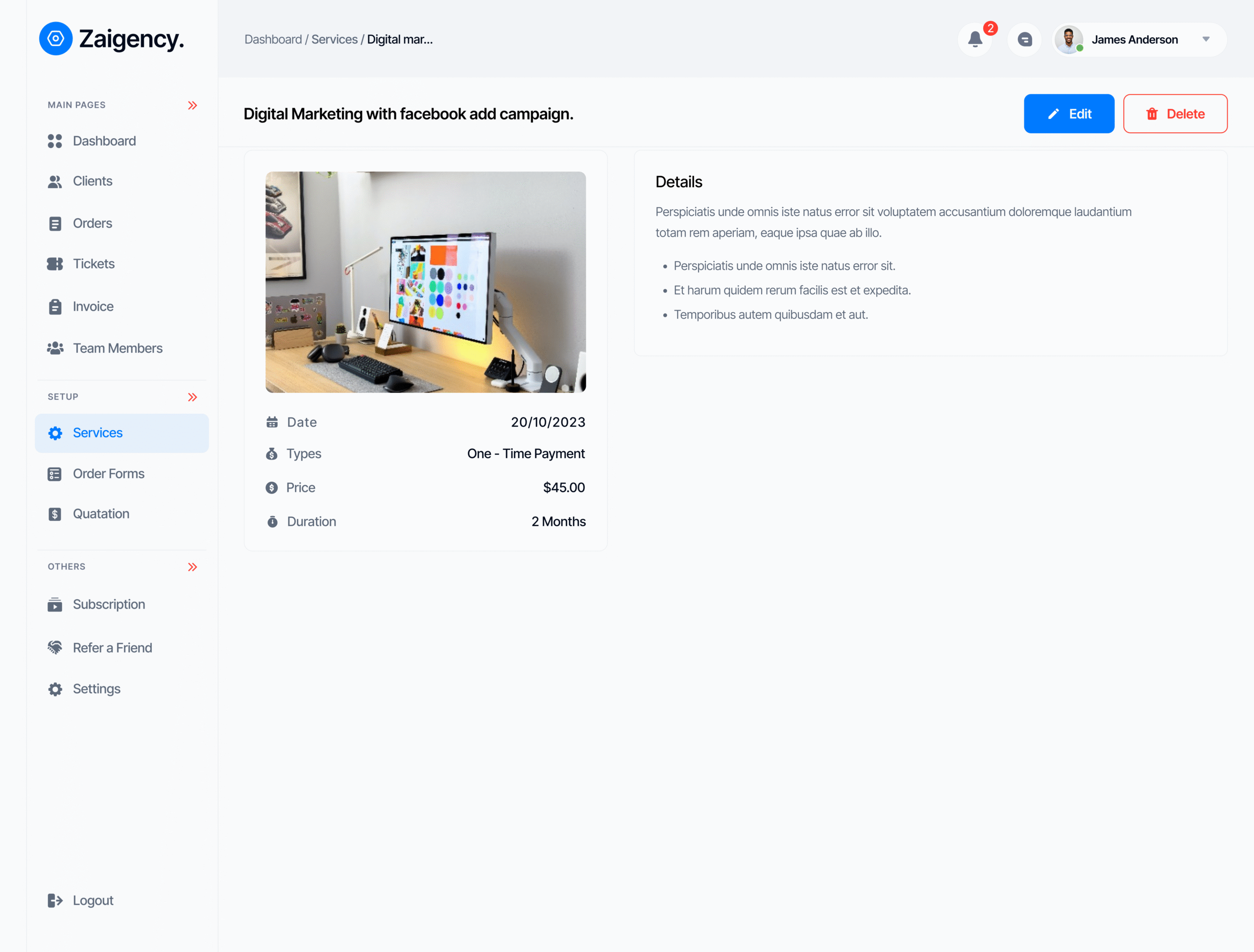
Task: Collapse the Others section arrows
Action: [x=192, y=567]
